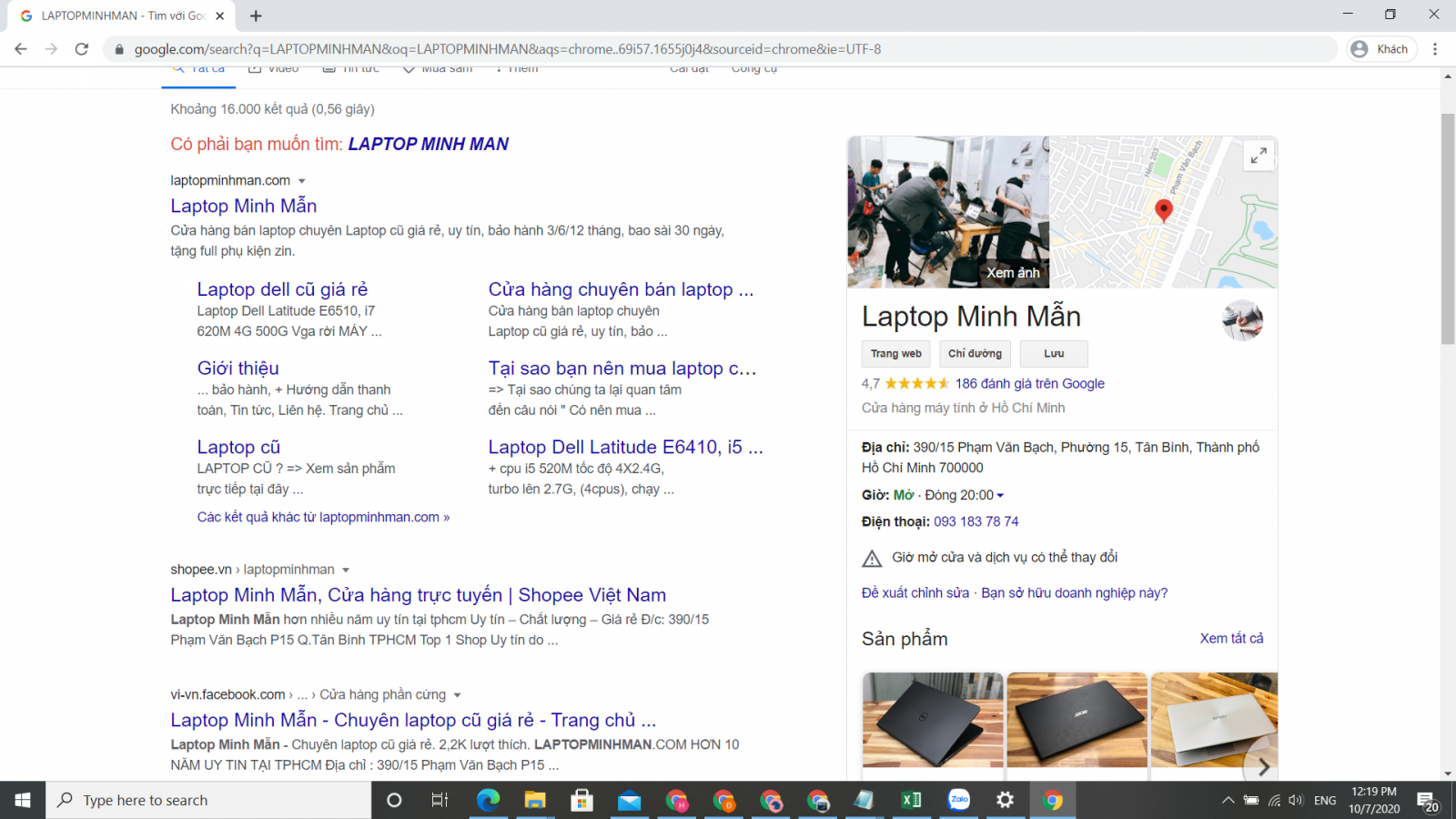The height and width of the screenshot is (819, 1456).
Task: Open the Xem ảnh store photo
Action: coord(948,212)
